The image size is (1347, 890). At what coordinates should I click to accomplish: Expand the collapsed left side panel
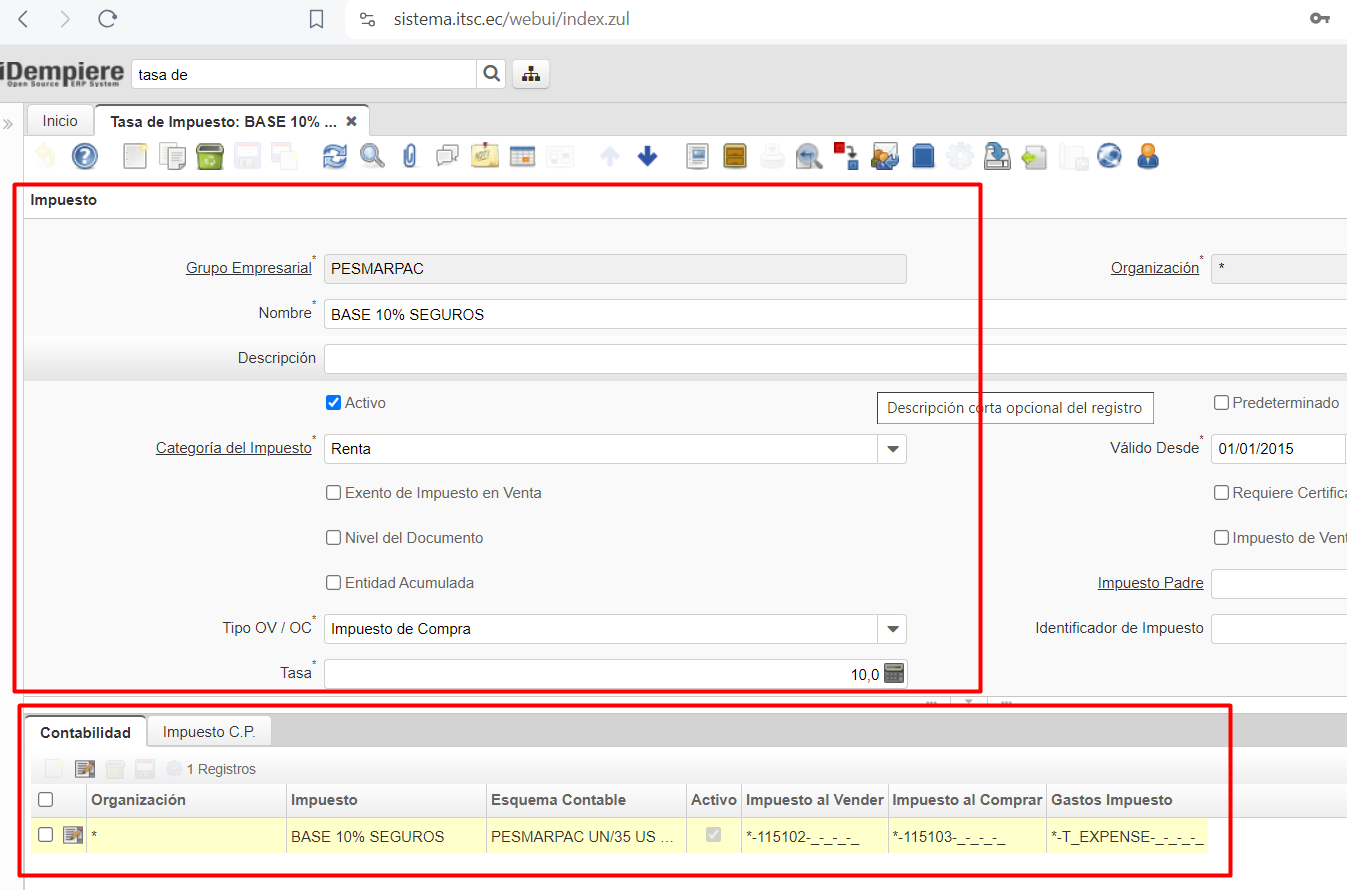[8, 124]
